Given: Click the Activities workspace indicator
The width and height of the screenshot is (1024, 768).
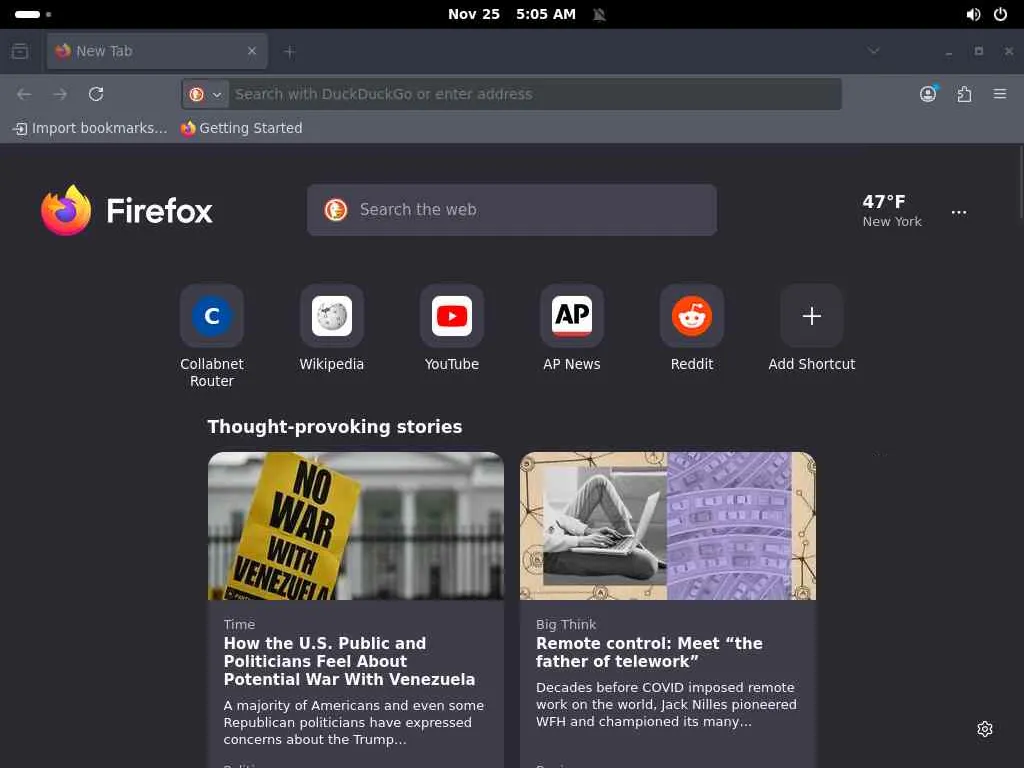Looking at the screenshot, I should click(33, 14).
